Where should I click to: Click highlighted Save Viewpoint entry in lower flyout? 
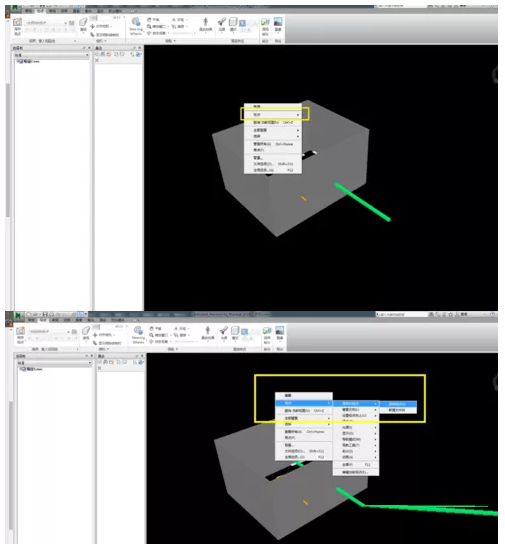[398, 404]
